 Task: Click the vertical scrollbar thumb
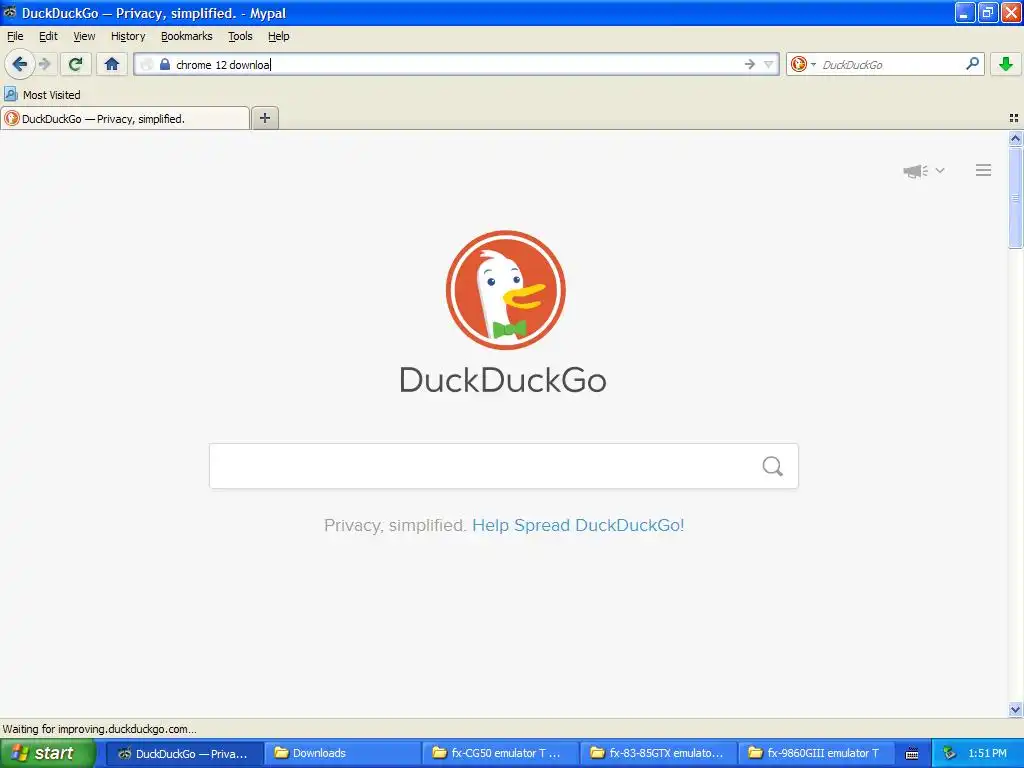tap(1015, 197)
